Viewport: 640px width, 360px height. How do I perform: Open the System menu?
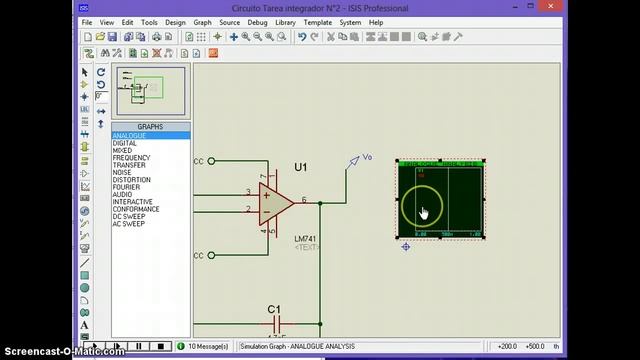coord(350,22)
